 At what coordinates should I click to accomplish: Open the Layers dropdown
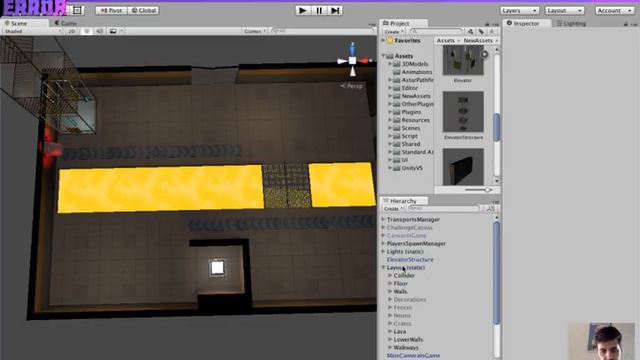[519, 11]
